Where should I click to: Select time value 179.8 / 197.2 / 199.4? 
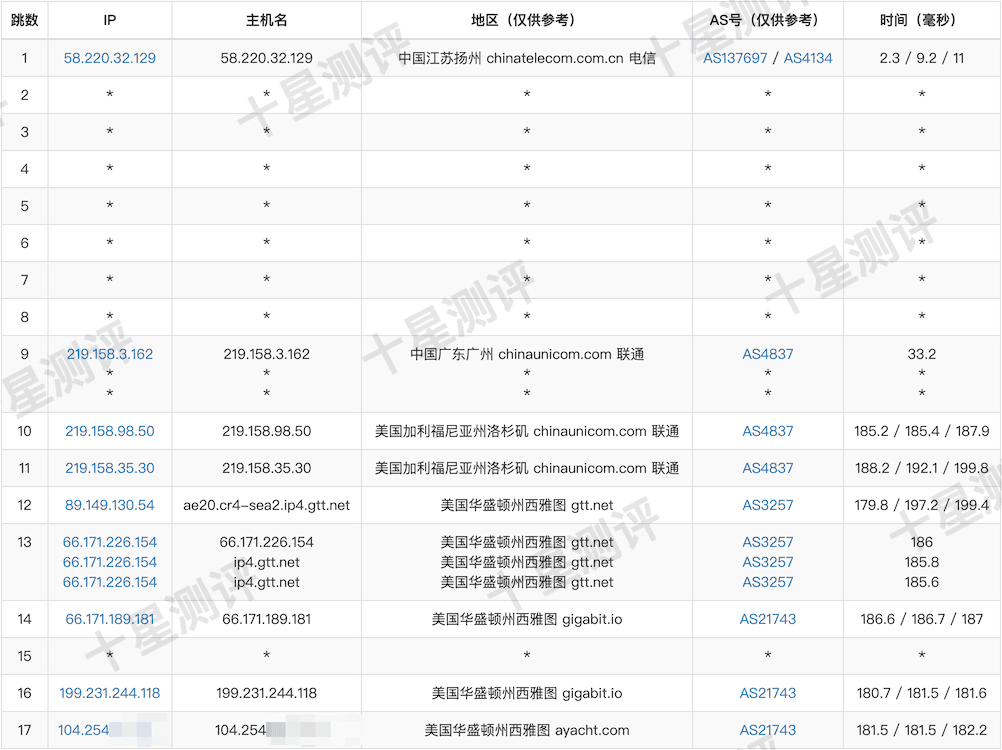click(921, 505)
